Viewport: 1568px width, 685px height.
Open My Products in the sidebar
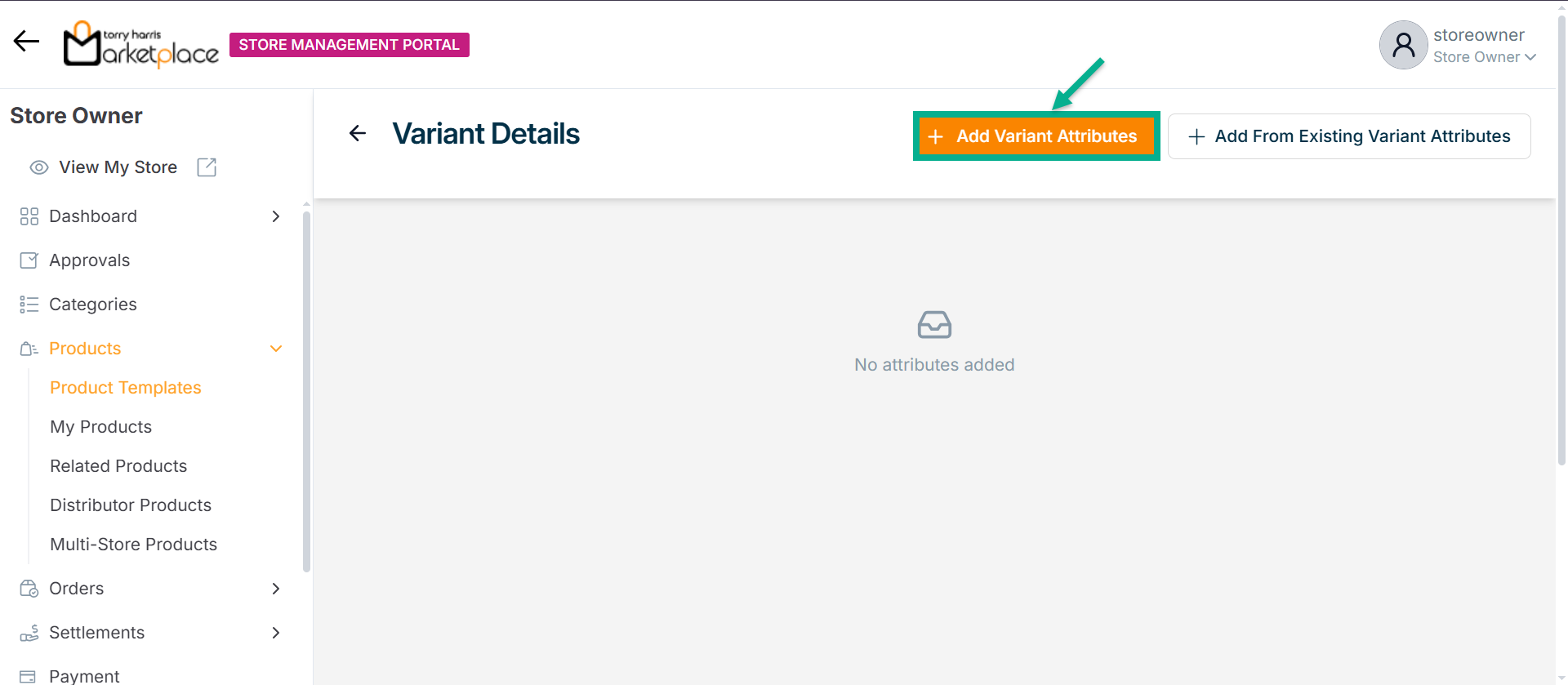101,427
